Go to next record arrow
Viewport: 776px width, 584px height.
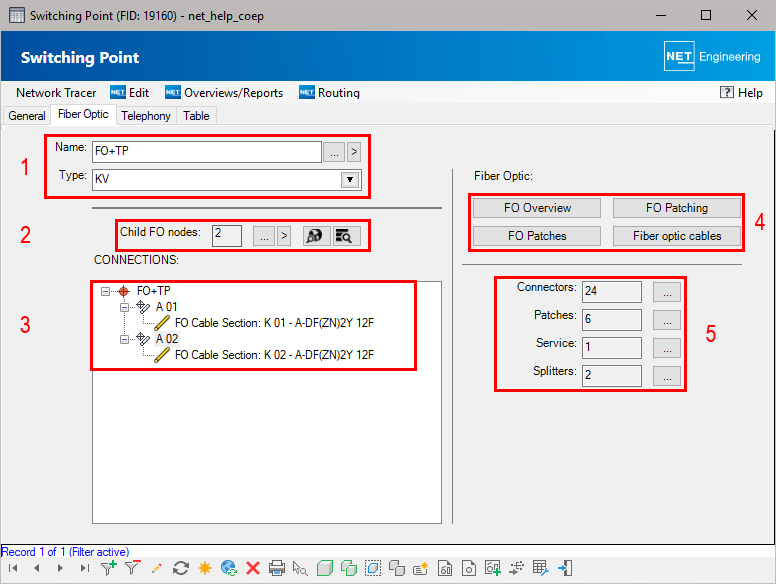coord(60,568)
